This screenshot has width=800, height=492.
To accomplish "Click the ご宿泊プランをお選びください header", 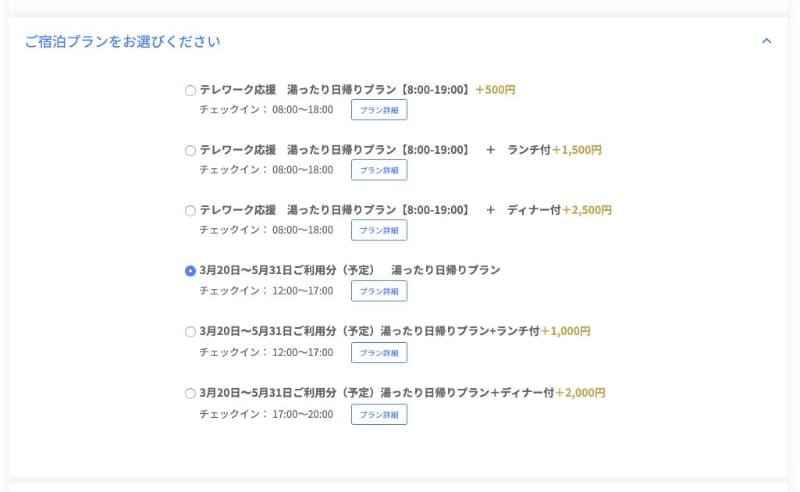I will (x=122, y=42).
